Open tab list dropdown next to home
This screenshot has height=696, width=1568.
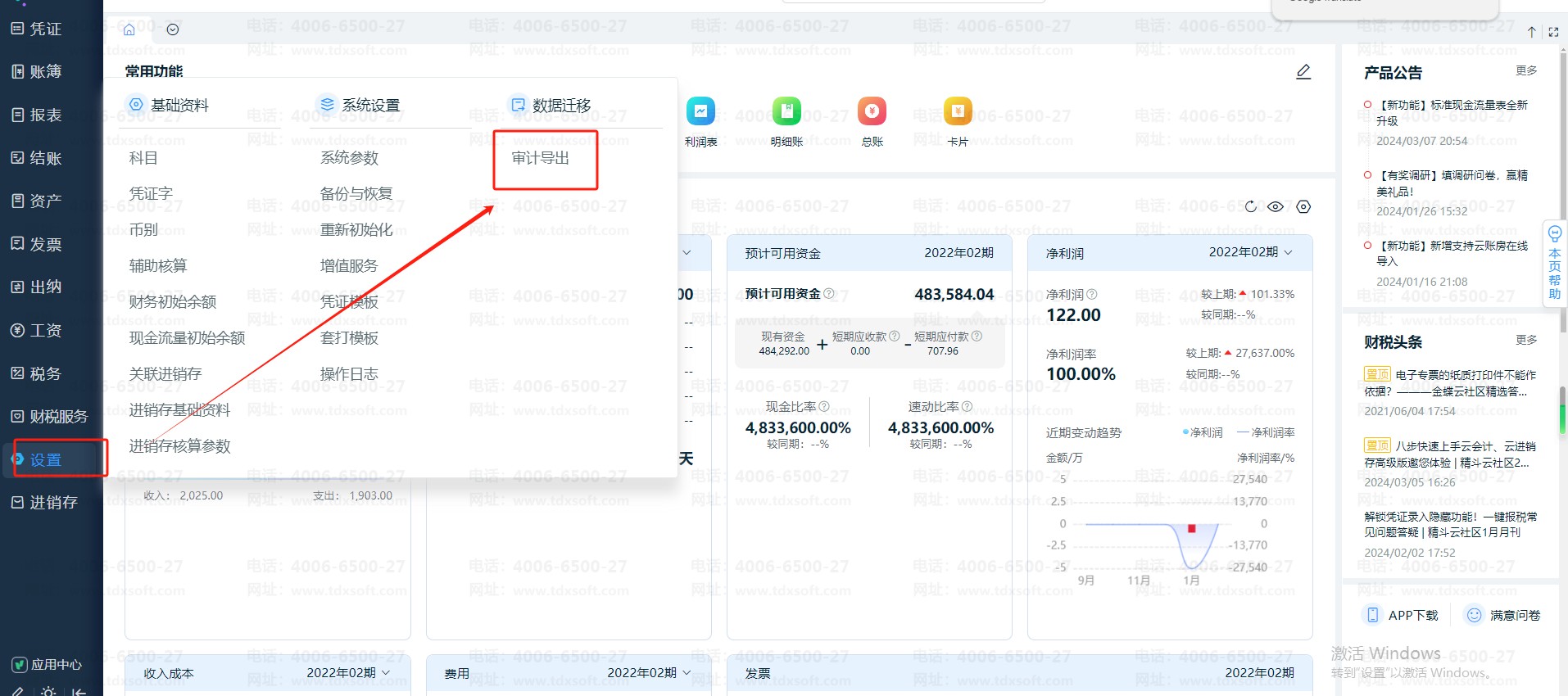tap(173, 29)
